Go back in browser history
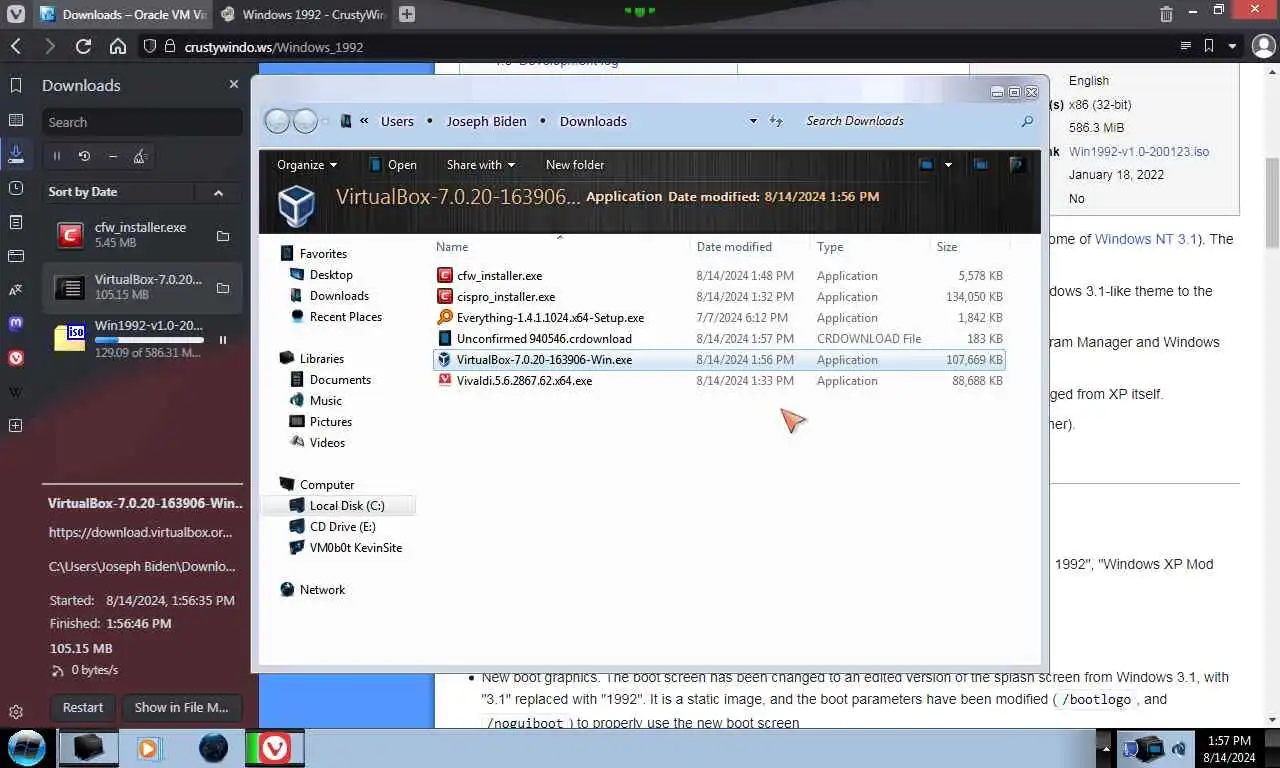 (16, 46)
